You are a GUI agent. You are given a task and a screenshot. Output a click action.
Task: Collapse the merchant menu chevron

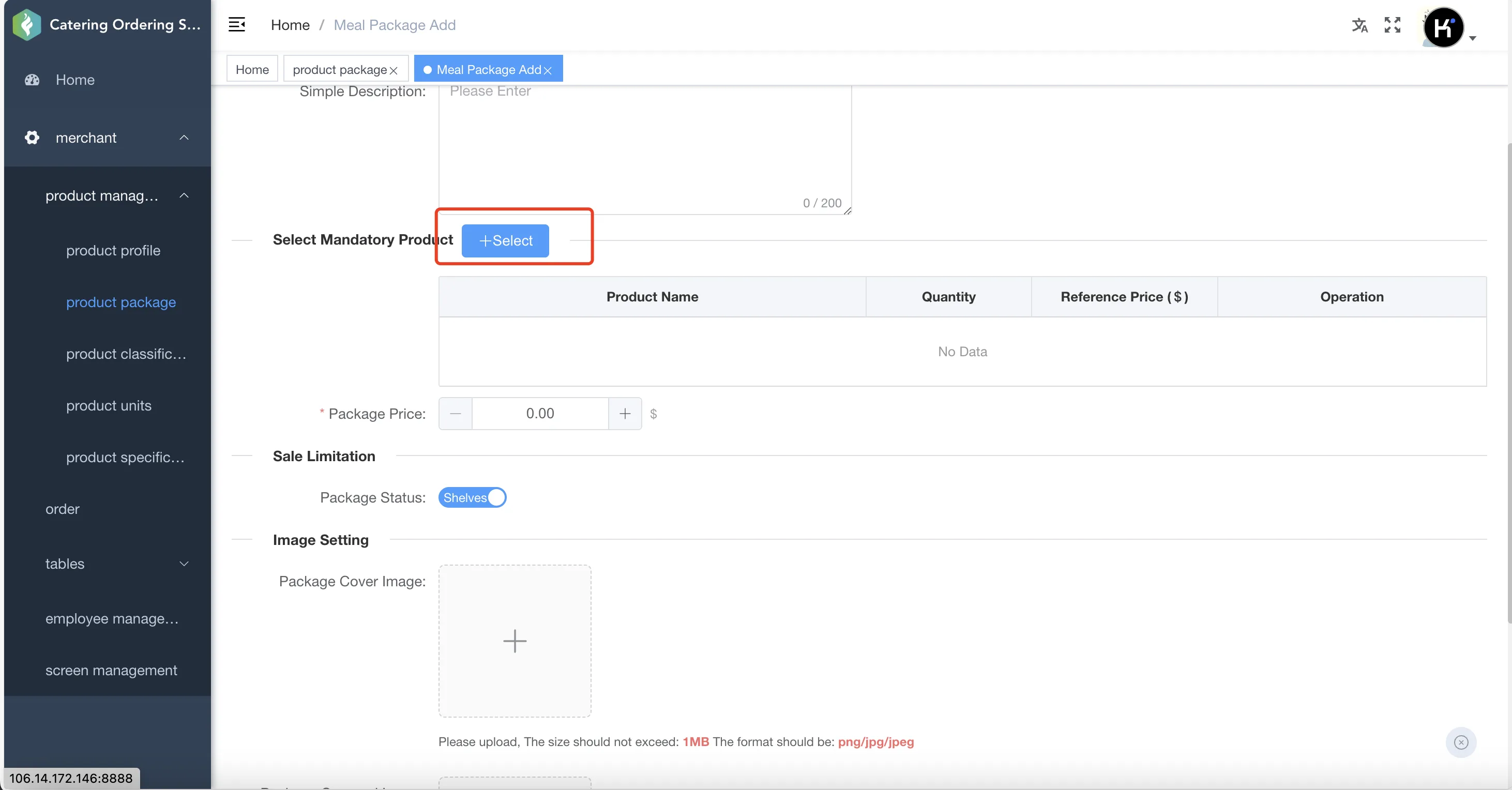(x=184, y=138)
